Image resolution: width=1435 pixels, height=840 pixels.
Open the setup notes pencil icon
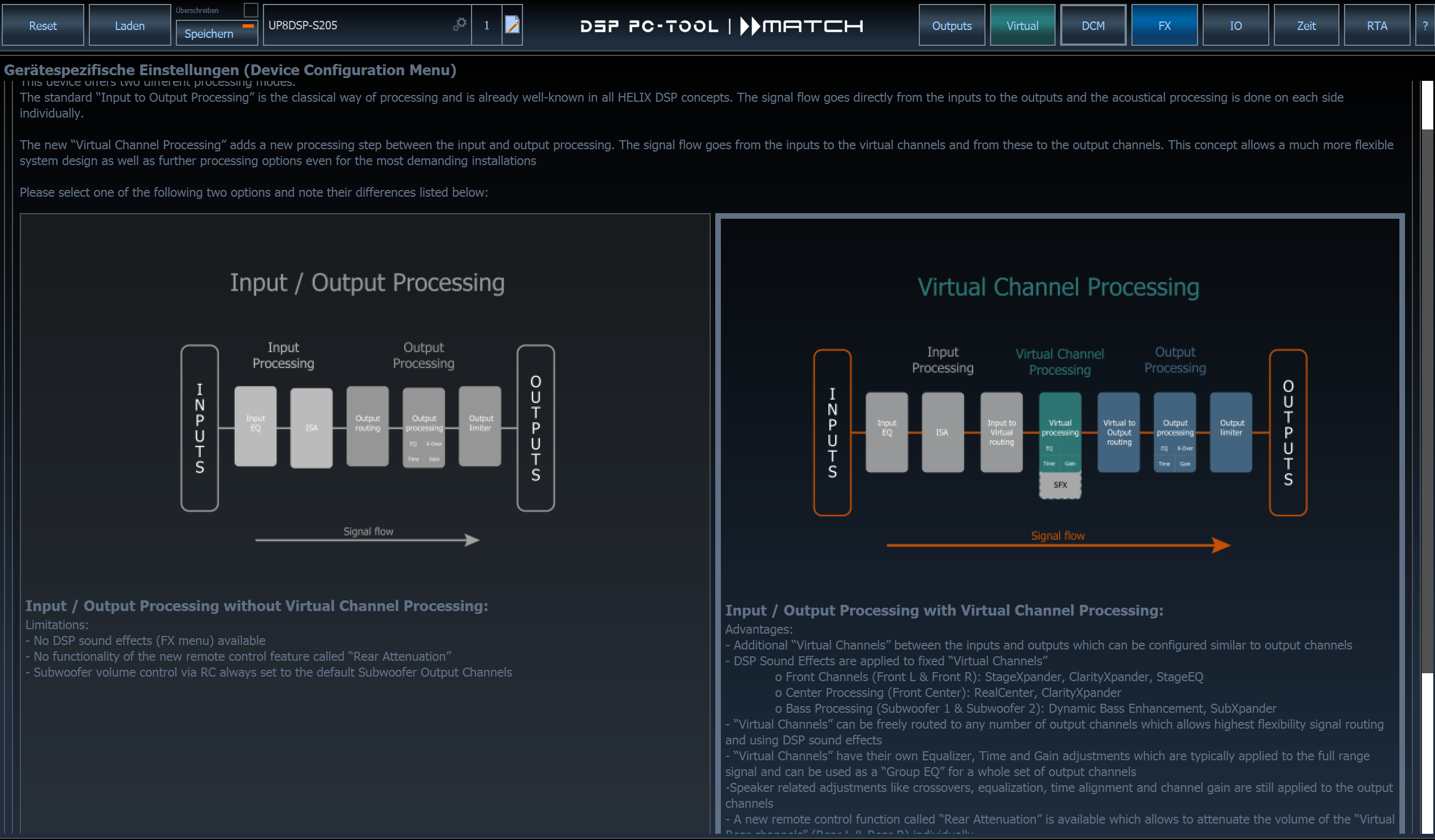[512, 24]
